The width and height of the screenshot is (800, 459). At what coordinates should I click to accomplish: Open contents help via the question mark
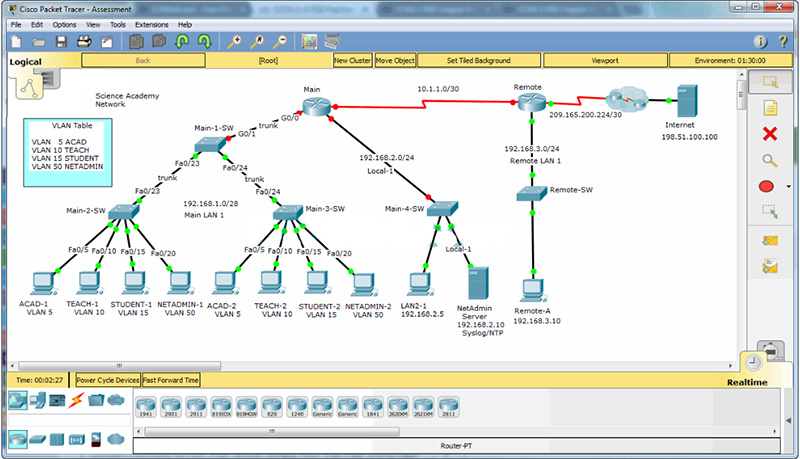[783, 42]
